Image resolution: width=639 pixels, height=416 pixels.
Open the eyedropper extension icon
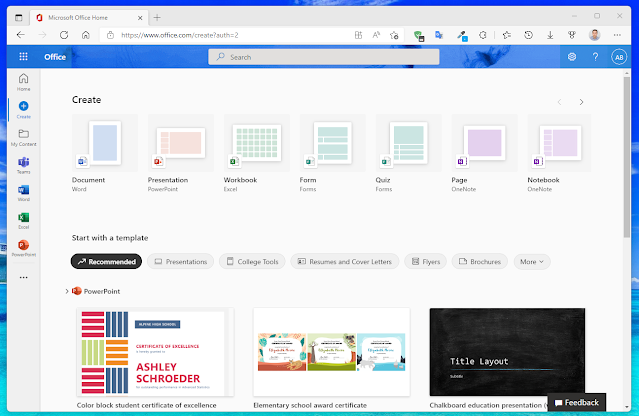point(461,35)
